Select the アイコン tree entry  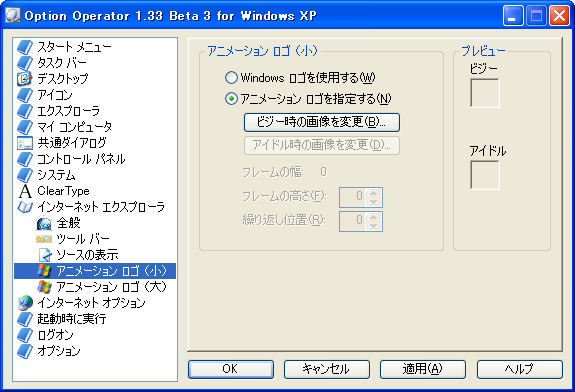coord(55,95)
